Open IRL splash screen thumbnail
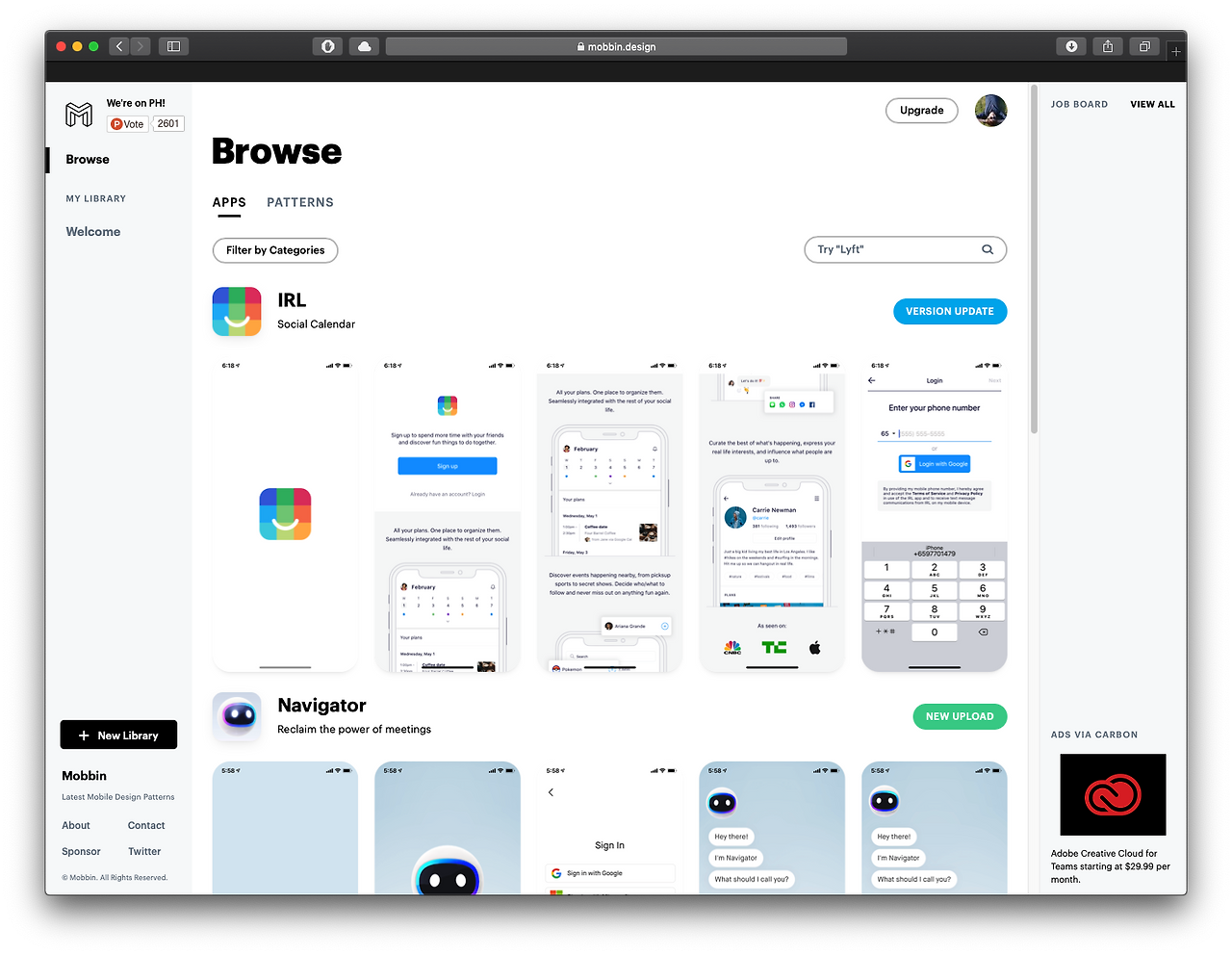Viewport: 1232px width, 955px height. (285, 515)
